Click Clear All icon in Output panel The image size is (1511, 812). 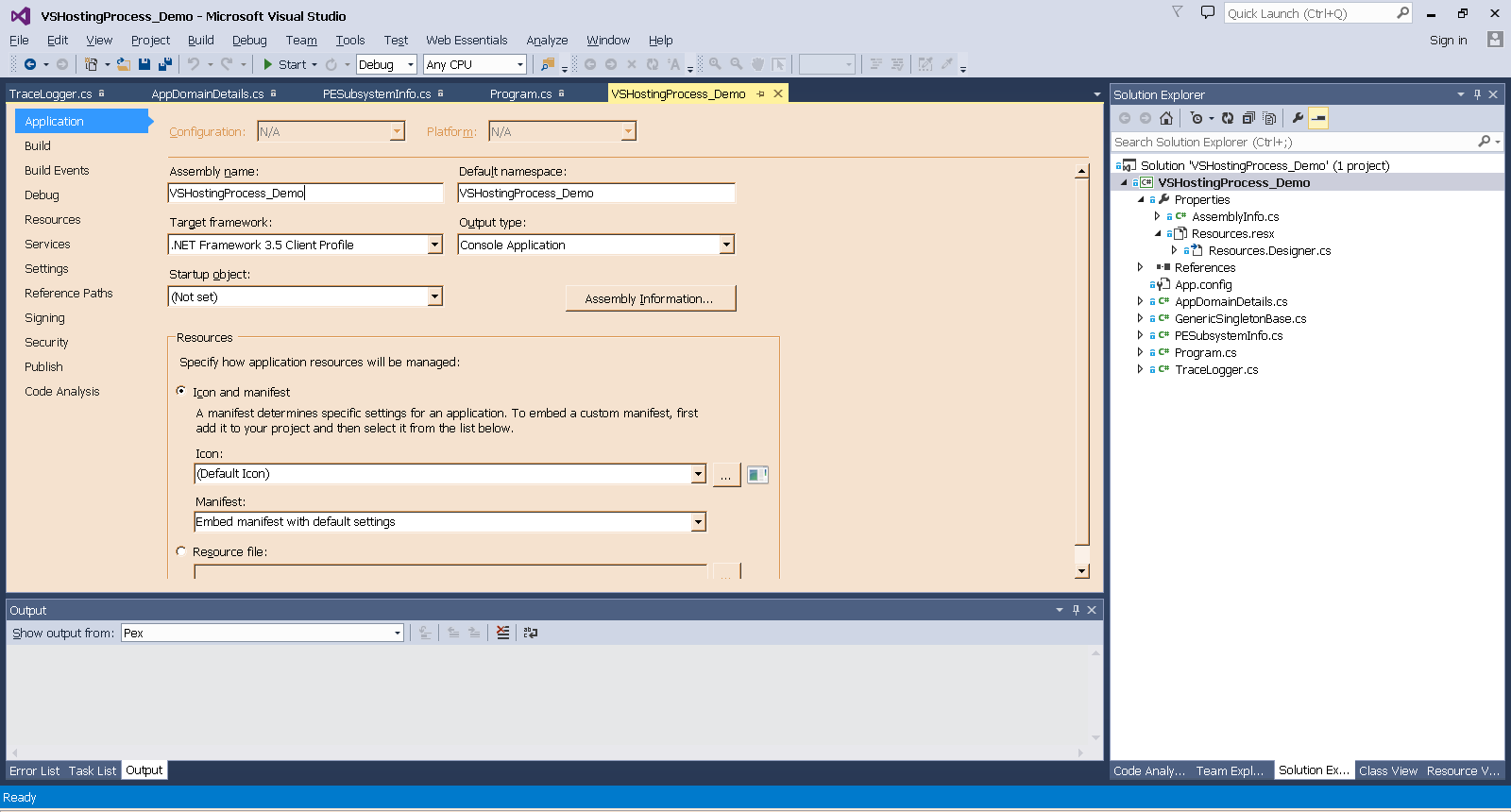[503, 633]
